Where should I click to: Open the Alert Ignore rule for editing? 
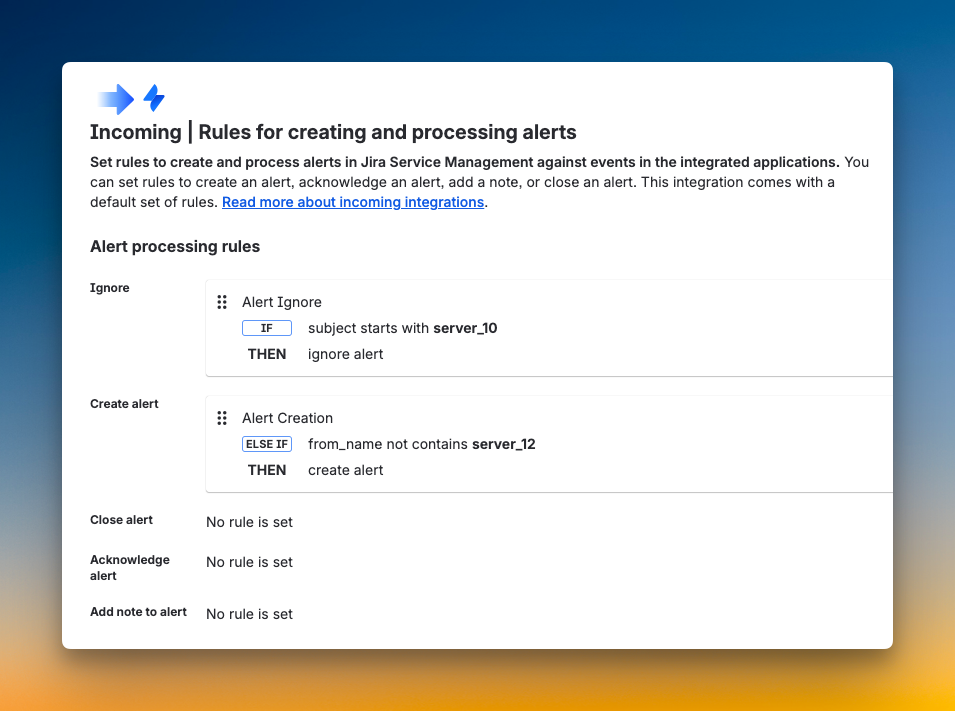click(x=281, y=301)
